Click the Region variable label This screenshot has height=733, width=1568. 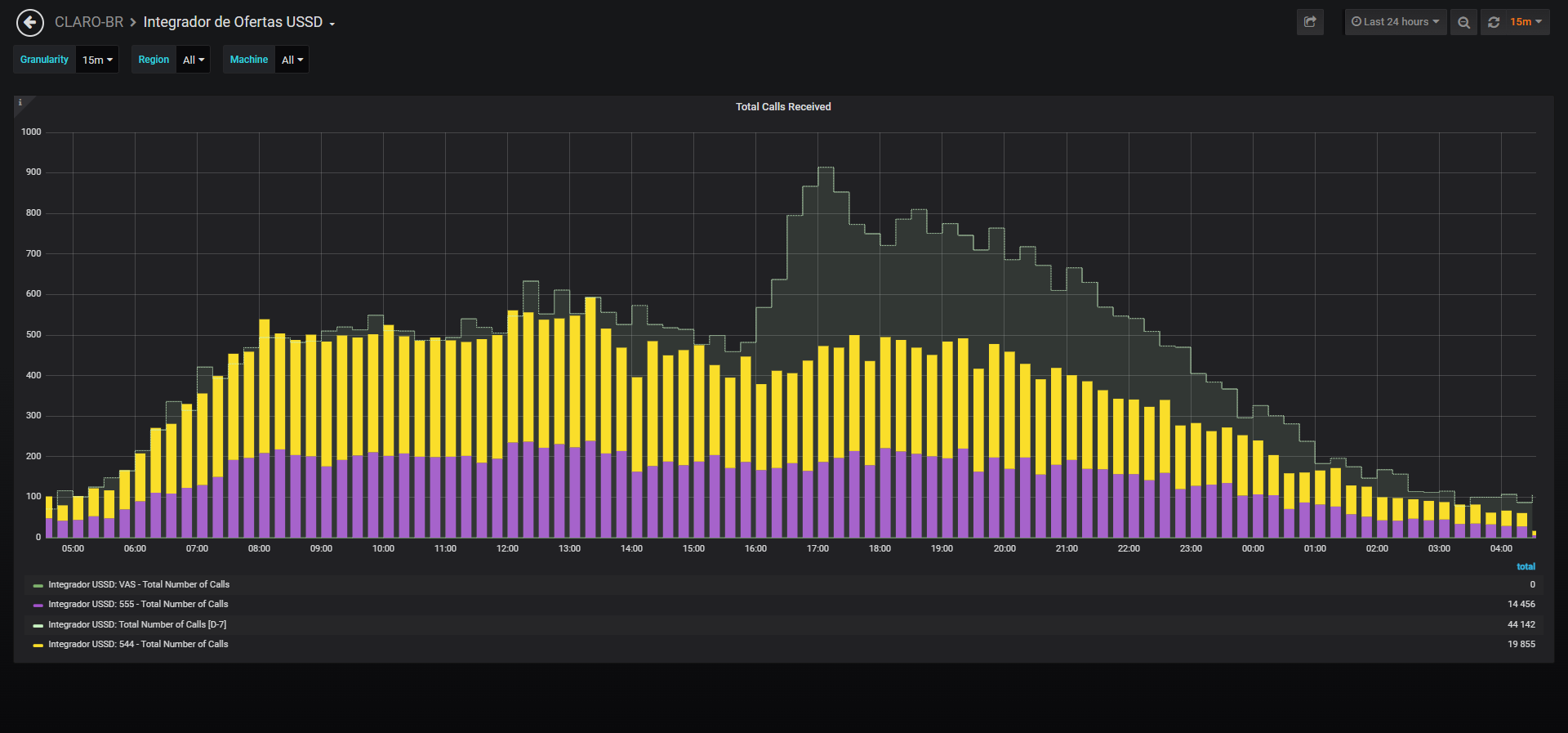(x=154, y=60)
